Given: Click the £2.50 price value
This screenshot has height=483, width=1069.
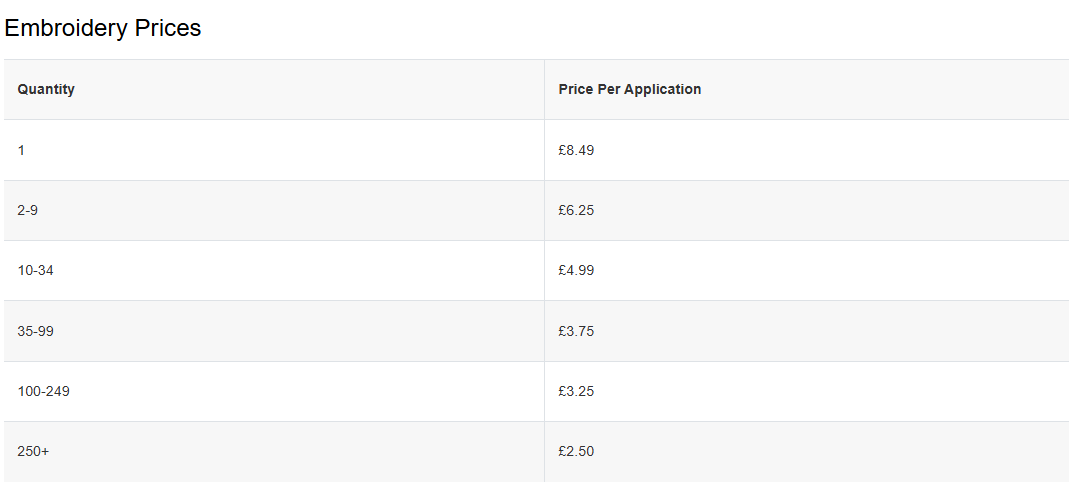Looking at the screenshot, I should tap(576, 451).
